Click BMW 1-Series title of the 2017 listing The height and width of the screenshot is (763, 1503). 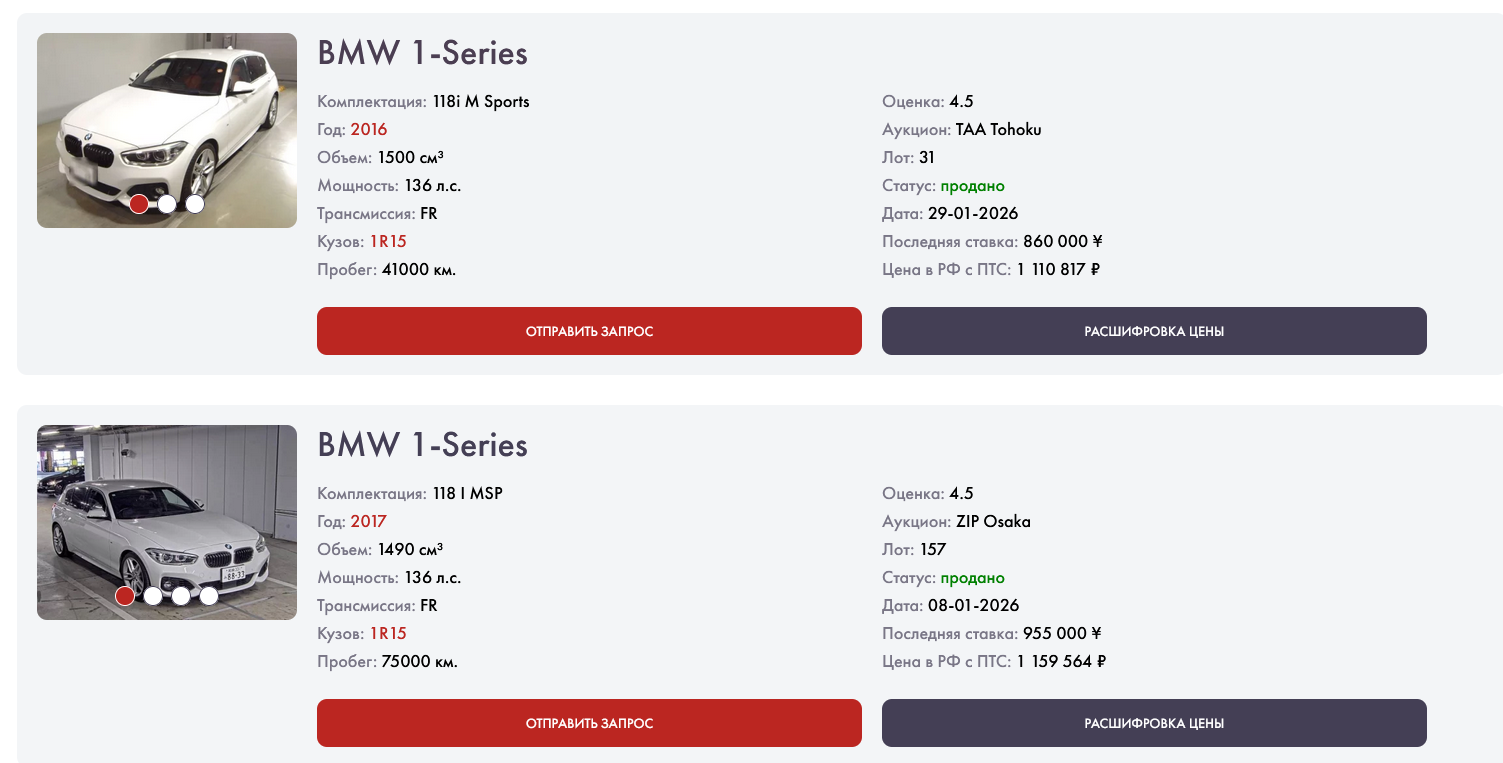tap(422, 445)
